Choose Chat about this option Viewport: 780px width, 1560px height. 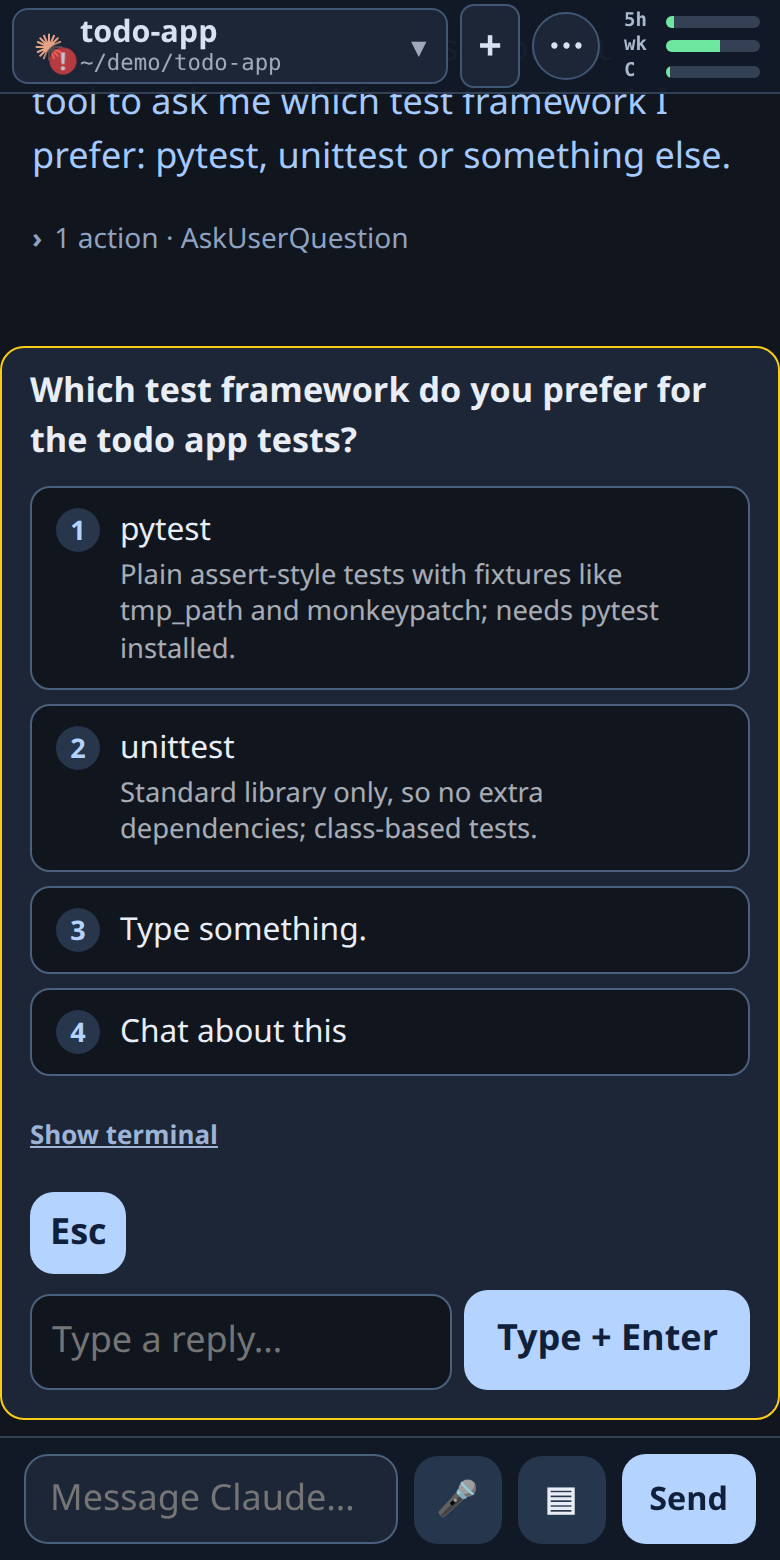pos(390,1032)
